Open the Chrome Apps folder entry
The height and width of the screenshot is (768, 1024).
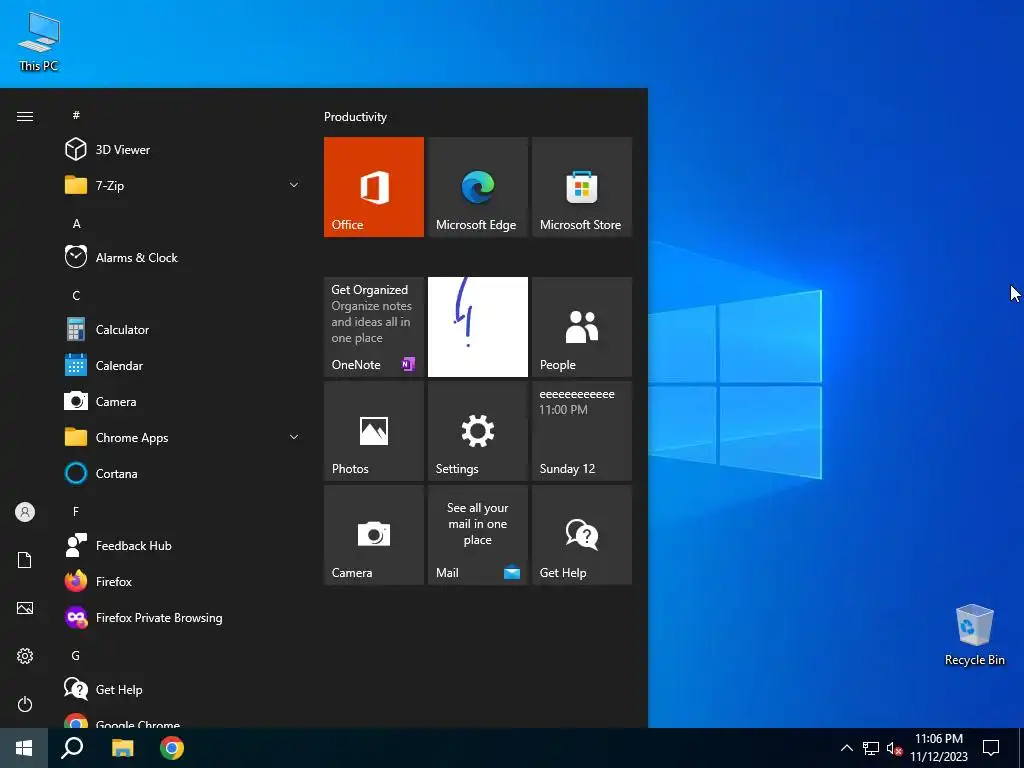pos(183,438)
